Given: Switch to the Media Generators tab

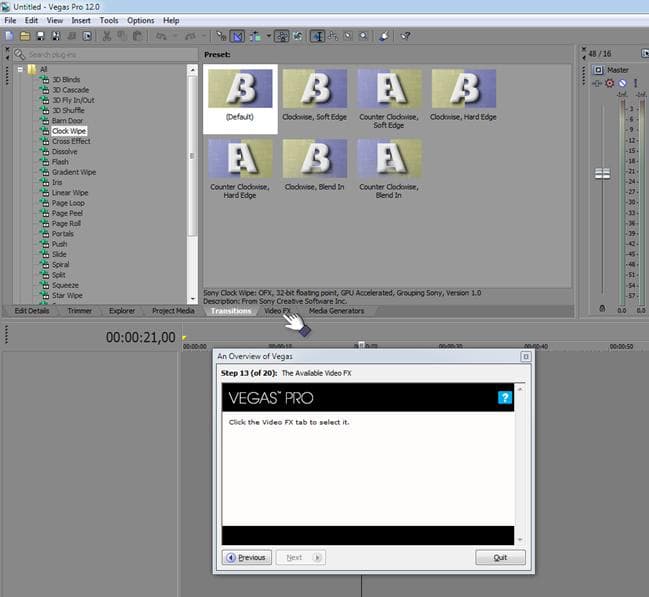Looking at the screenshot, I should 337,311.
